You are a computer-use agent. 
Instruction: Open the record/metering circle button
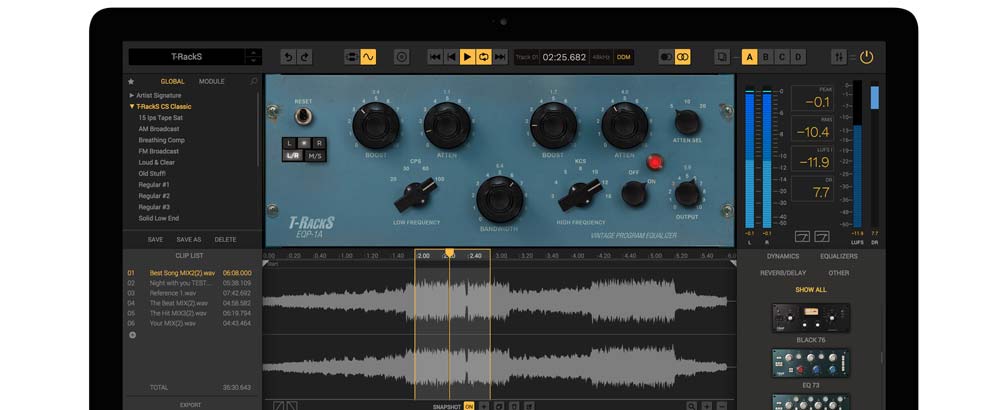click(401, 57)
